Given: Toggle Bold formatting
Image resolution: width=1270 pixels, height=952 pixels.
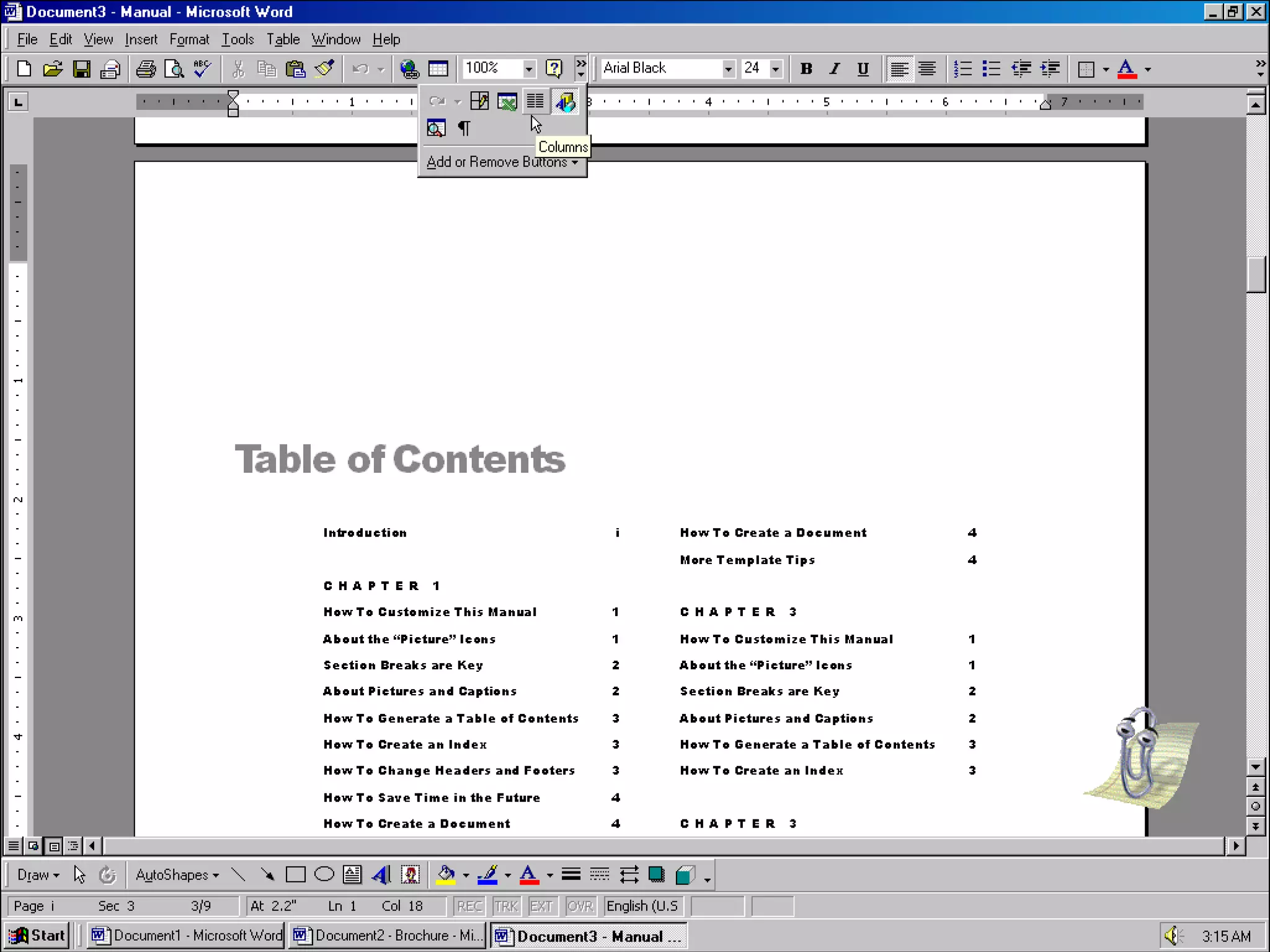Looking at the screenshot, I should pyautogui.click(x=806, y=69).
